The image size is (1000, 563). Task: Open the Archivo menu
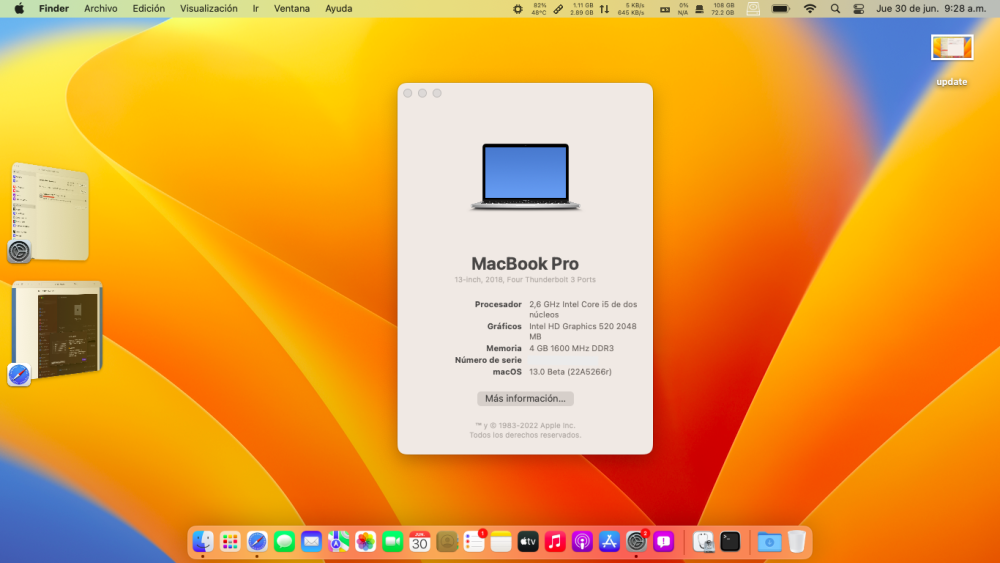coord(101,9)
